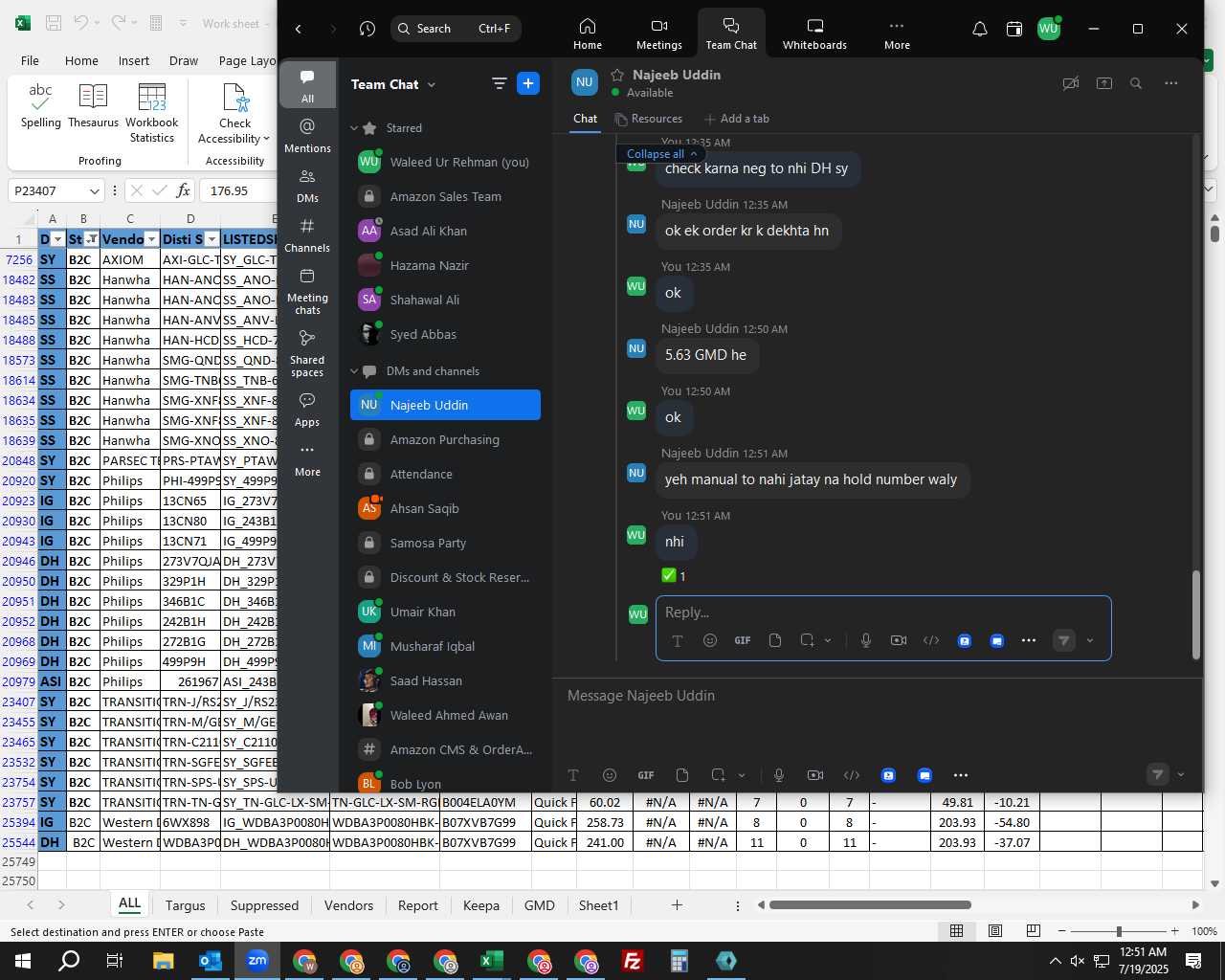Screen dimensions: 1225x980
Task: Open the Vendor column filter dropdown
Action: pyautogui.click(x=151, y=239)
